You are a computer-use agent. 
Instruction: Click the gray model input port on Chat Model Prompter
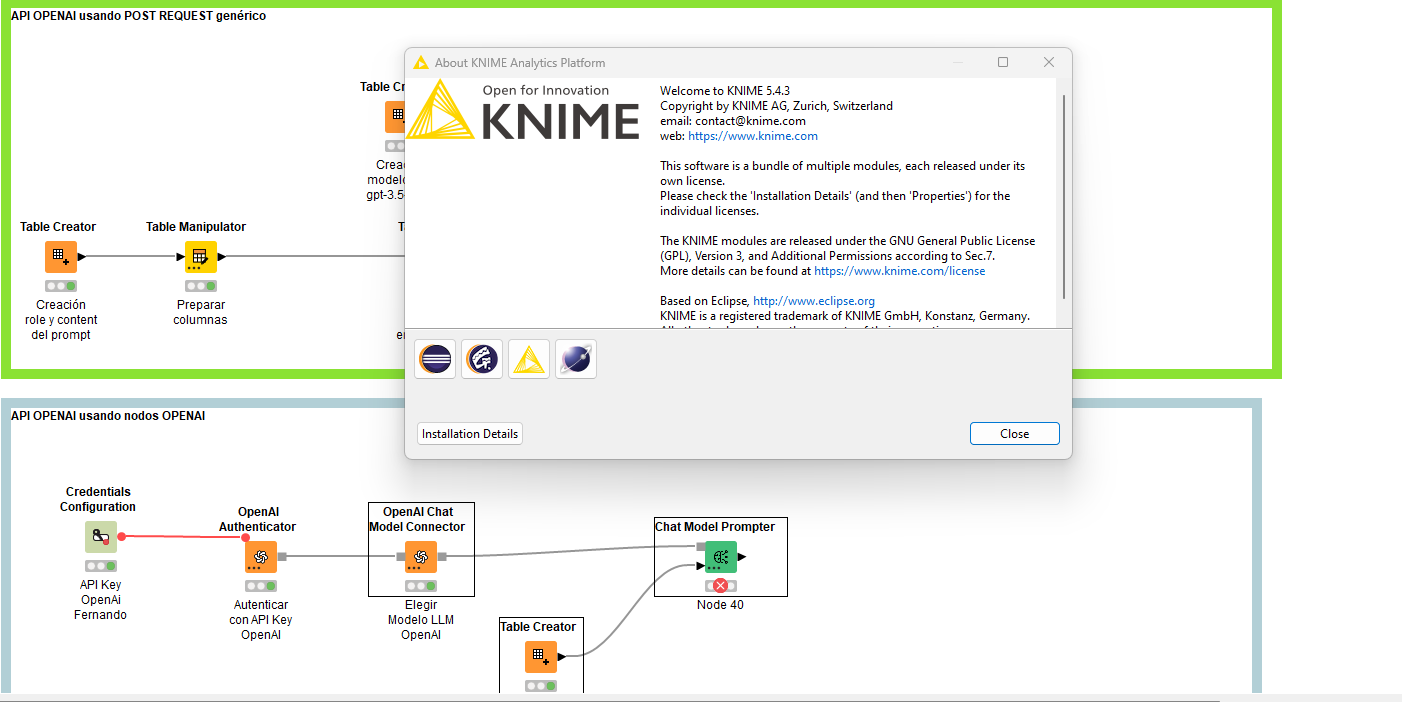[700, 546]
